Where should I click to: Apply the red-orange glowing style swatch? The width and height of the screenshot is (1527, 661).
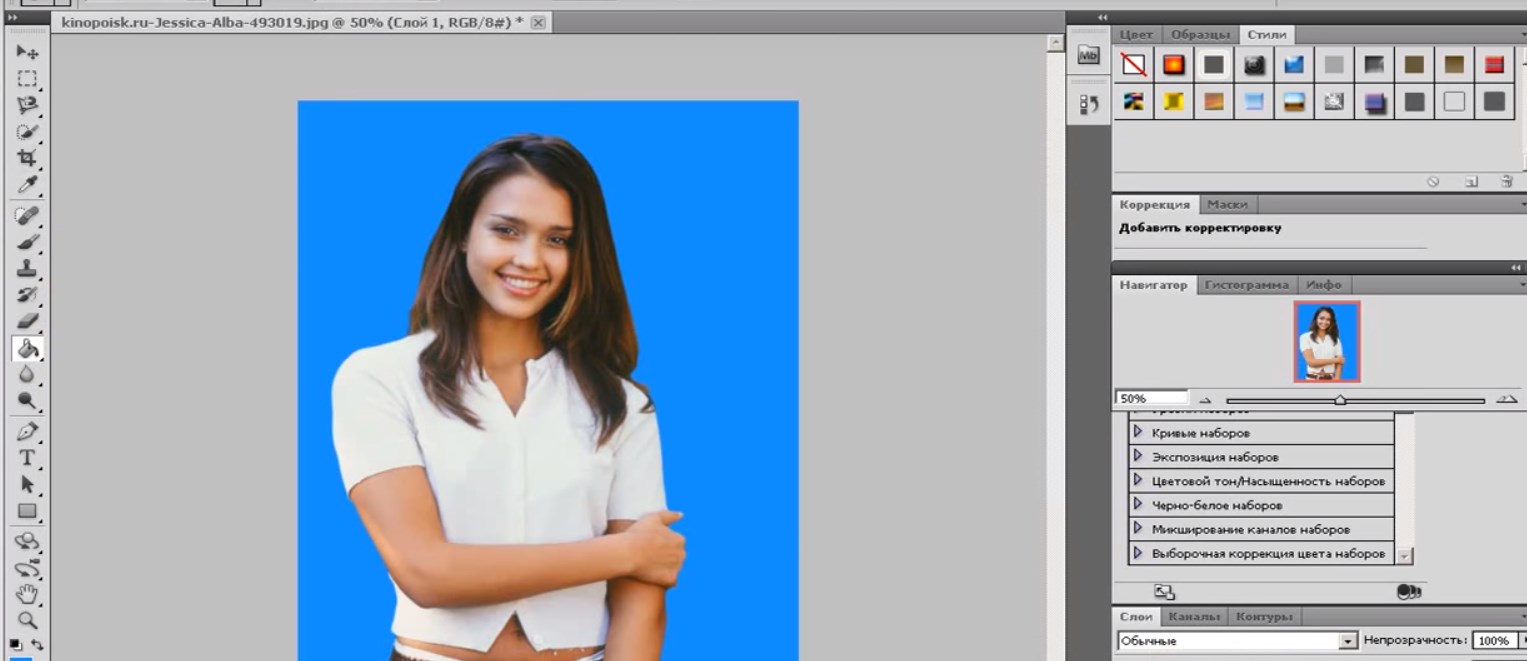click(x=1174, y=66)
